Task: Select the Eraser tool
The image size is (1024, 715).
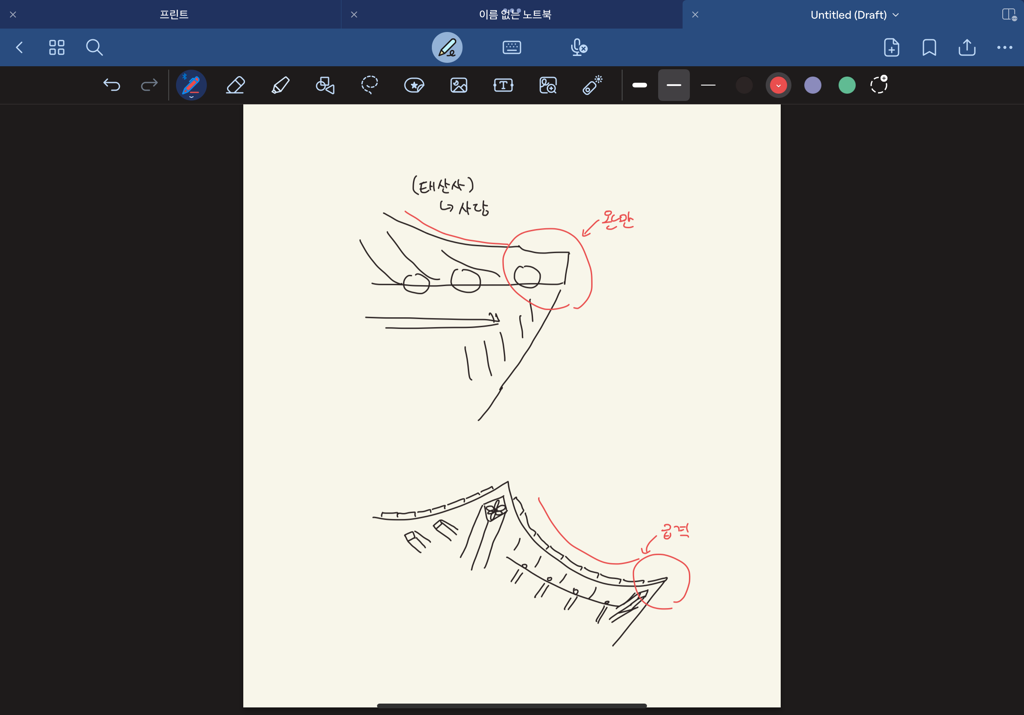Action: [236, 85]
